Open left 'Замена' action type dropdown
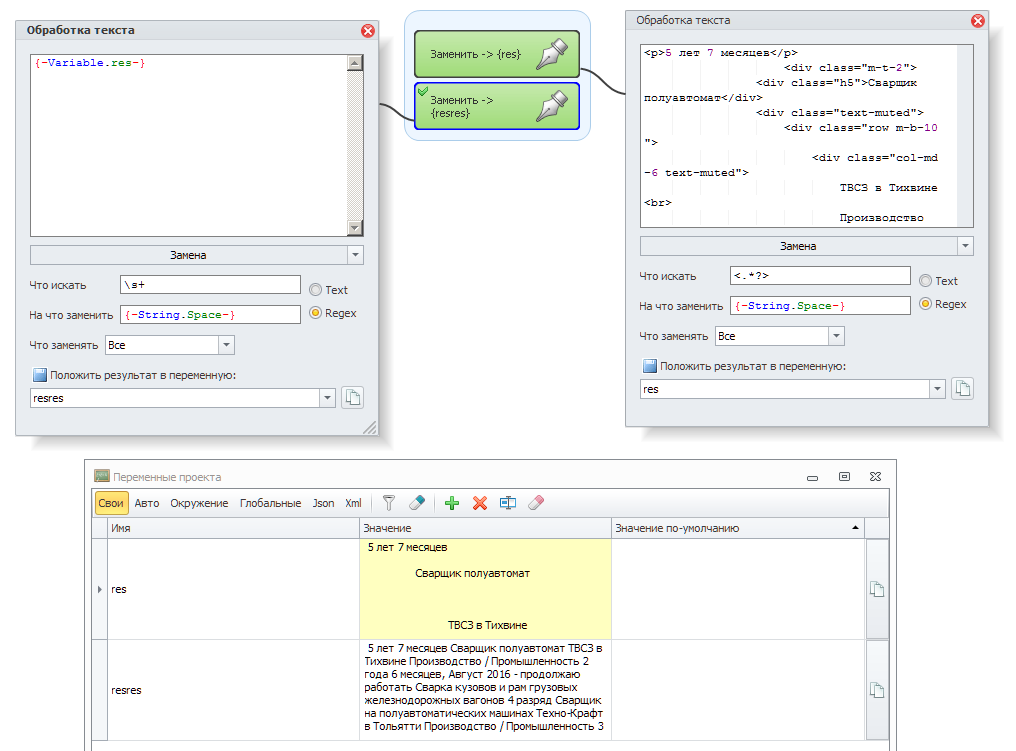The image size is (1016, 751). pyautogui.click(x=355, y=255)
